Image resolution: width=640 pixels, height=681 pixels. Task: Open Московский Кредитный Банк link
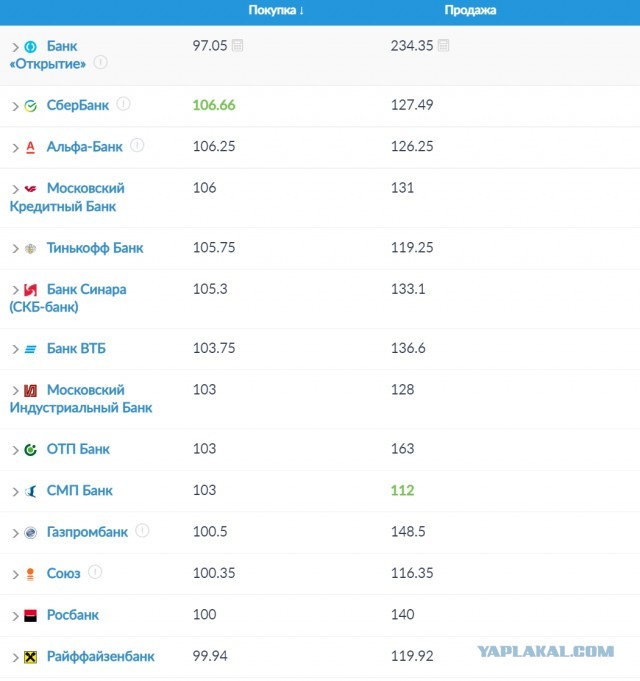(x=67, y=198)
